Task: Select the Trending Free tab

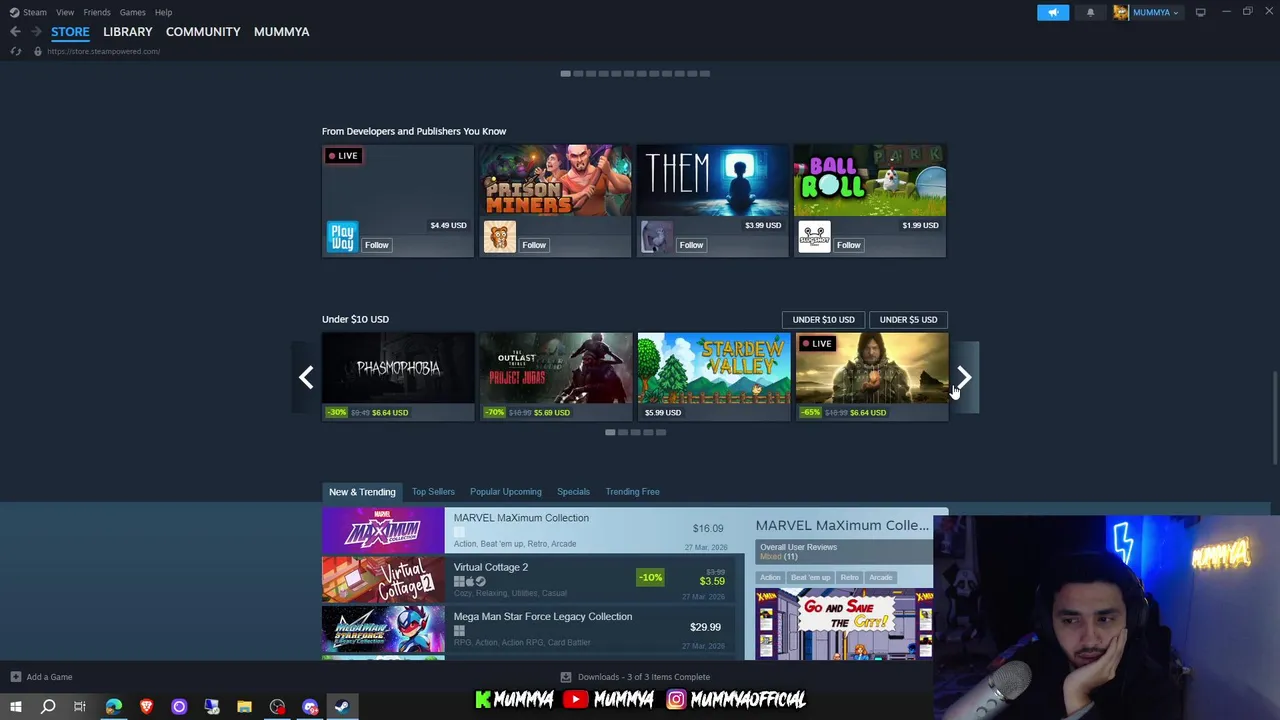Action: click(x=632, y=492)
